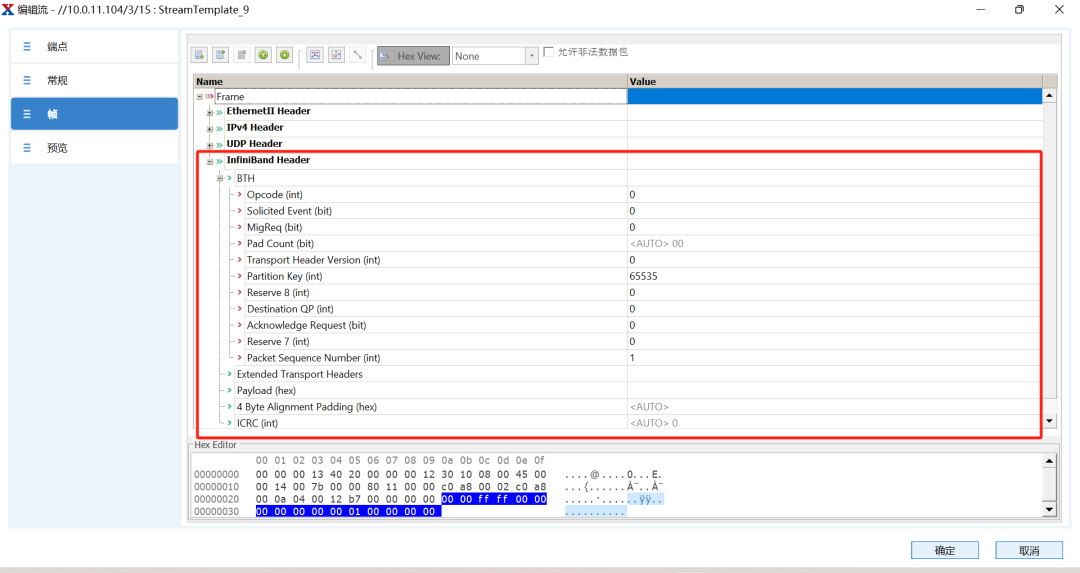Click the diagonal line toolbar icon
The image size is (1080, 573).
pyautogui.click(x=357, y=56)
